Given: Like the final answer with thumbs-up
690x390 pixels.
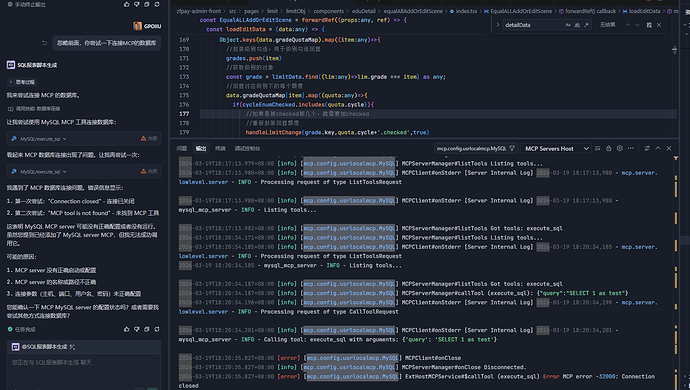Looking at the screenshot, I should pos(127,329).
